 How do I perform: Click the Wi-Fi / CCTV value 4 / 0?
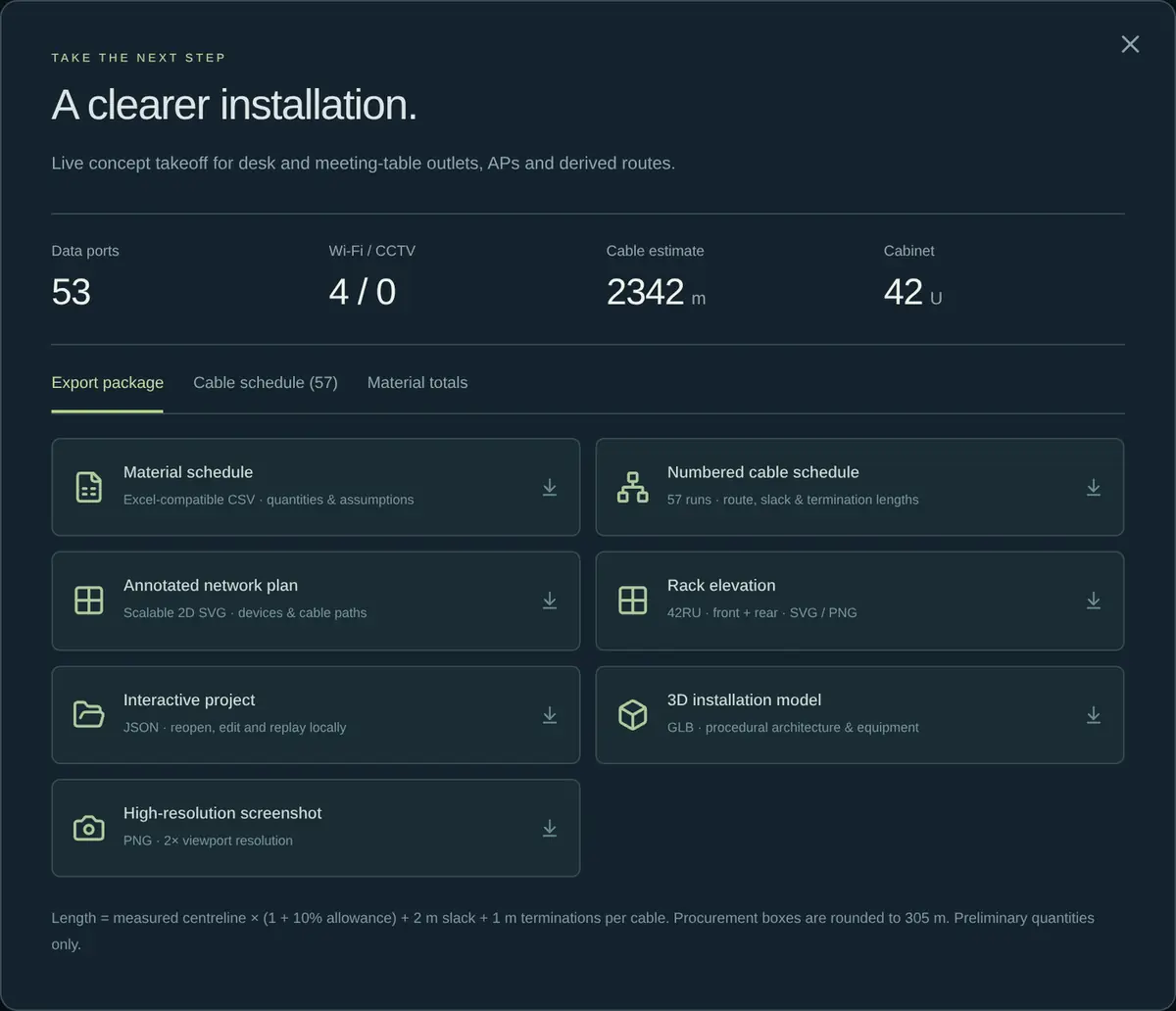(x=363, y=292)
